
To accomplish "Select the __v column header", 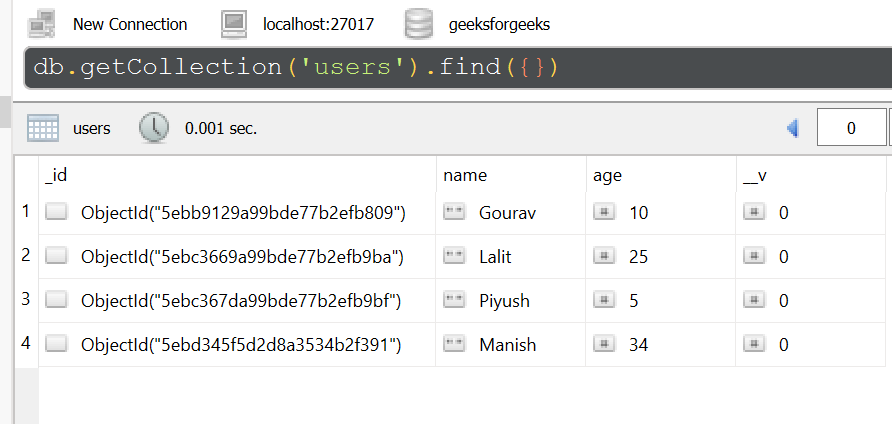I will (x=755, y=175).
